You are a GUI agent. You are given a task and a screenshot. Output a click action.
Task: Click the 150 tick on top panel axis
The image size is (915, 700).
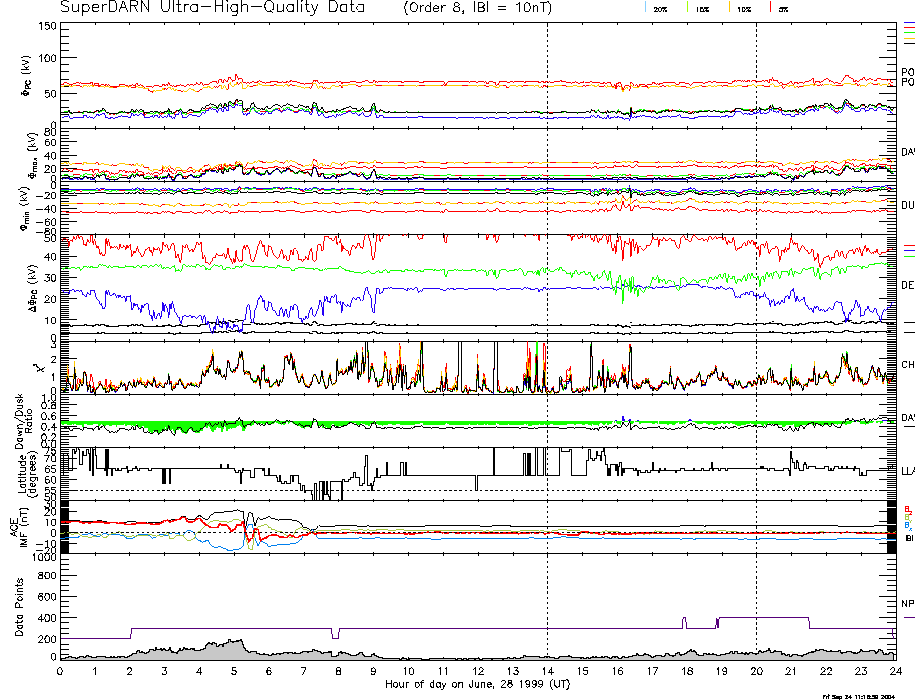46,25
